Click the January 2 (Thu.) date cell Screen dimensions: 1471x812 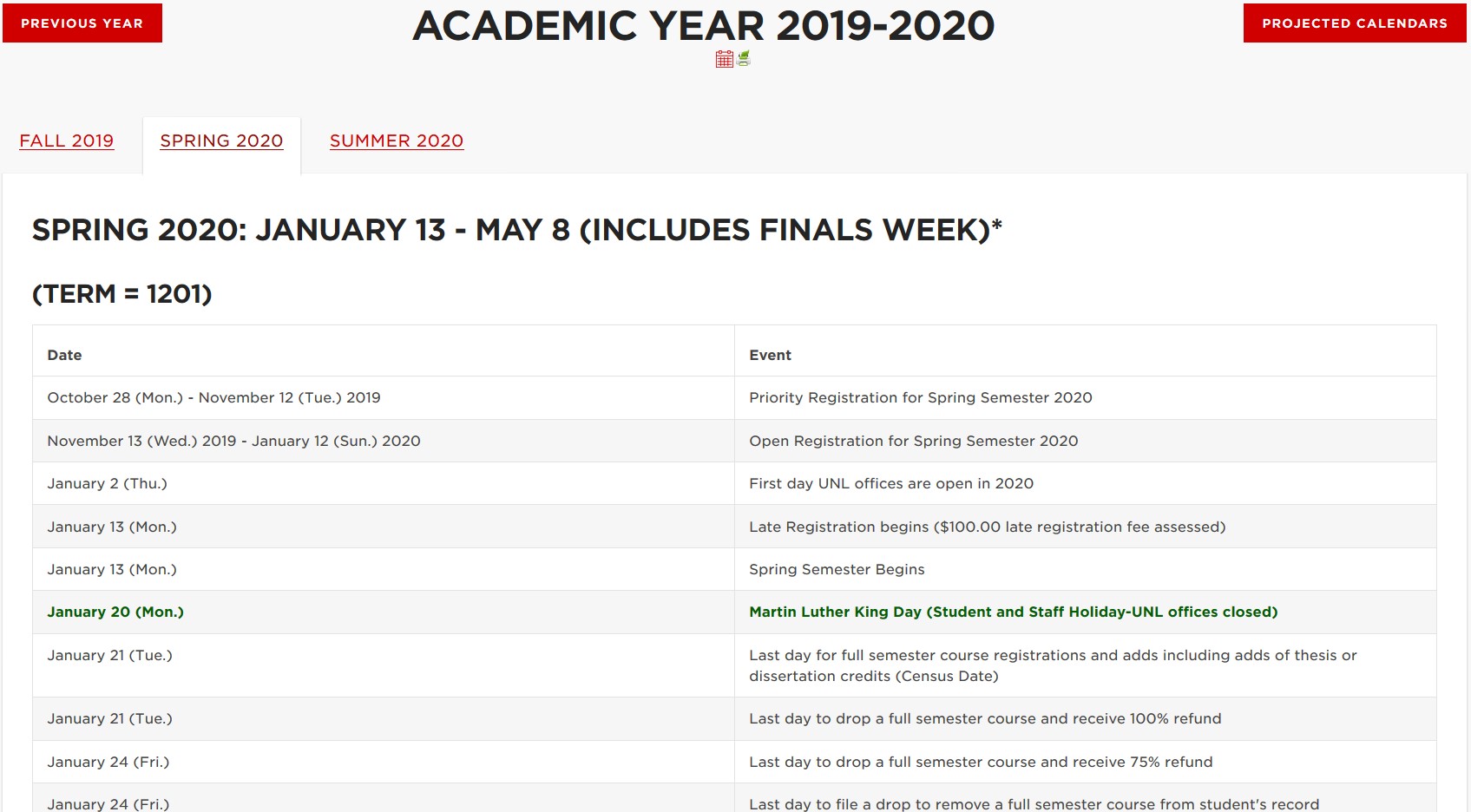(107, 483)
